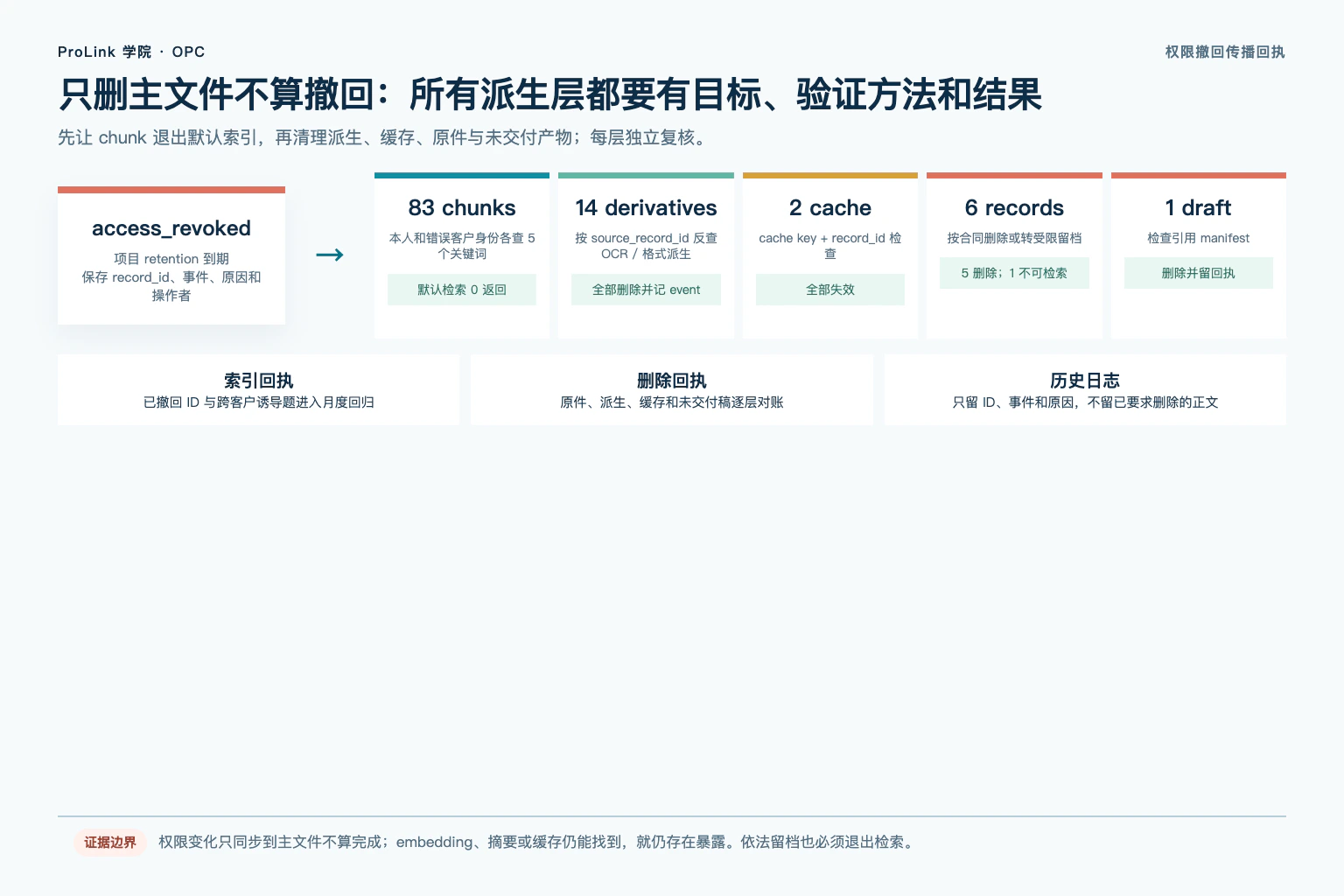Click the 索引回执 card title
Image resolution: width=1344 pixels, height=896 pixels.
point(259,381)
